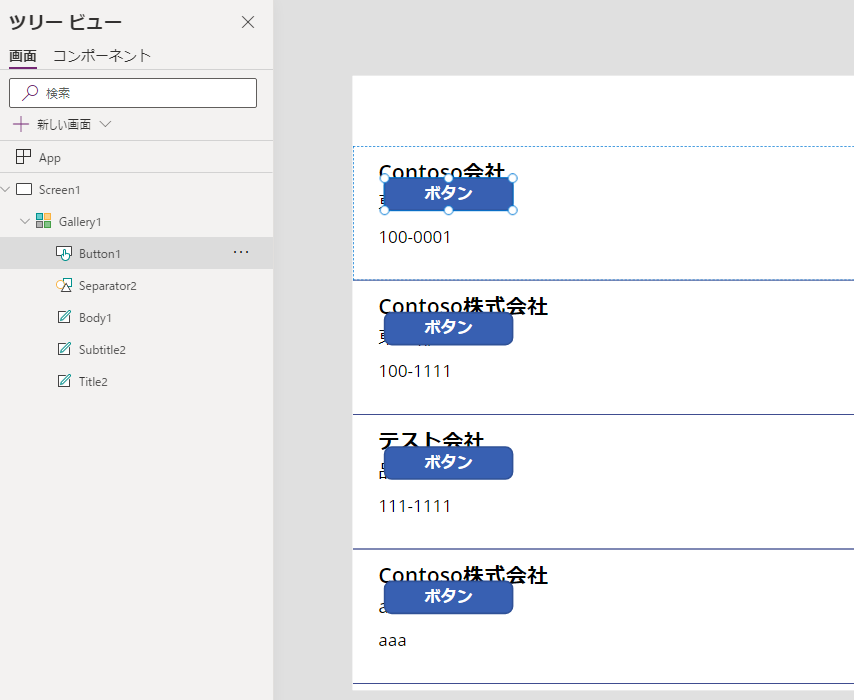The width and height of the screenshot is (854, 700).
Task: Click the 検索 search field
Action: tap(133, 93)
